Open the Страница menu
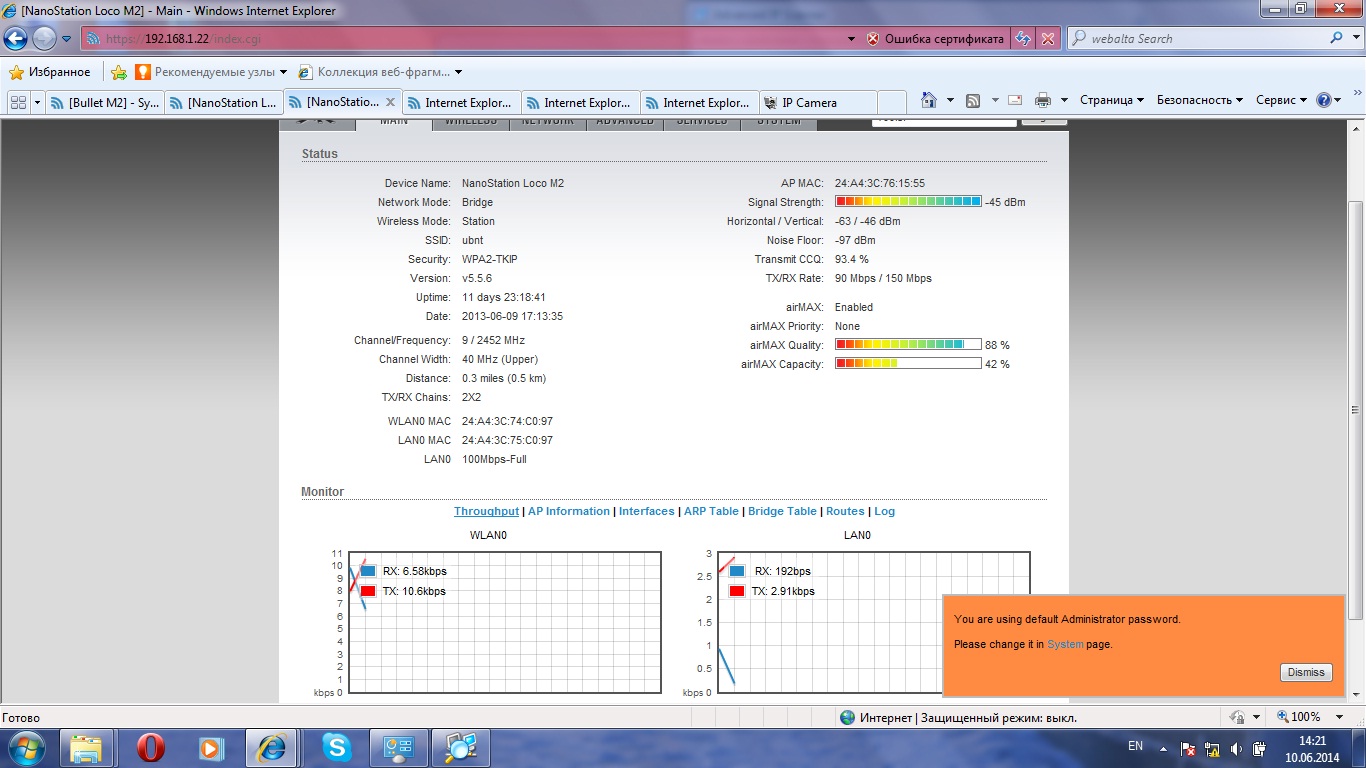 click(x=1112, y=100)
